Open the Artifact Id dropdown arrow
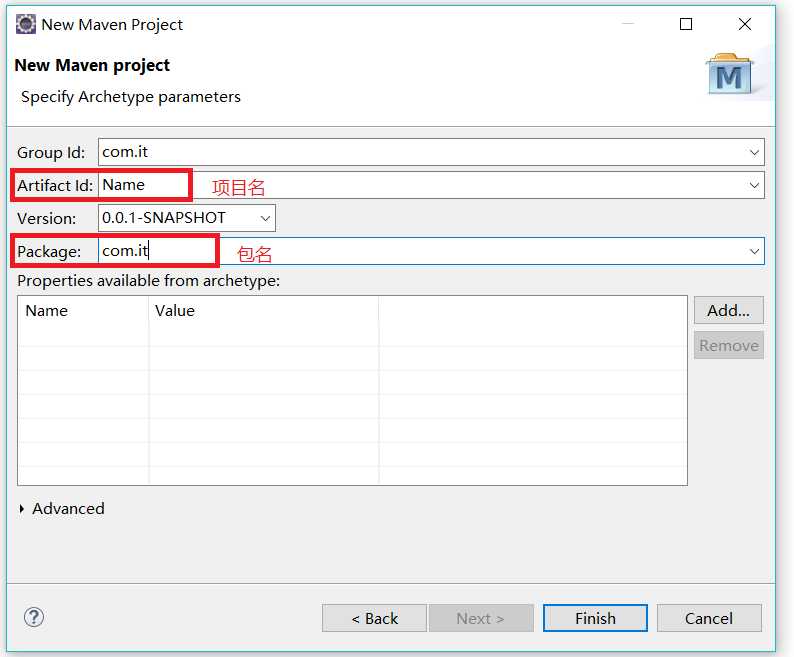This screenshot has width=794, height=657. click(754, 185)
